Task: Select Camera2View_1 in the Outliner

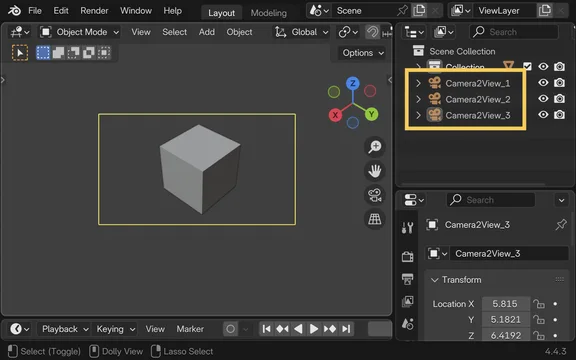Action: [x=478, y=83]
